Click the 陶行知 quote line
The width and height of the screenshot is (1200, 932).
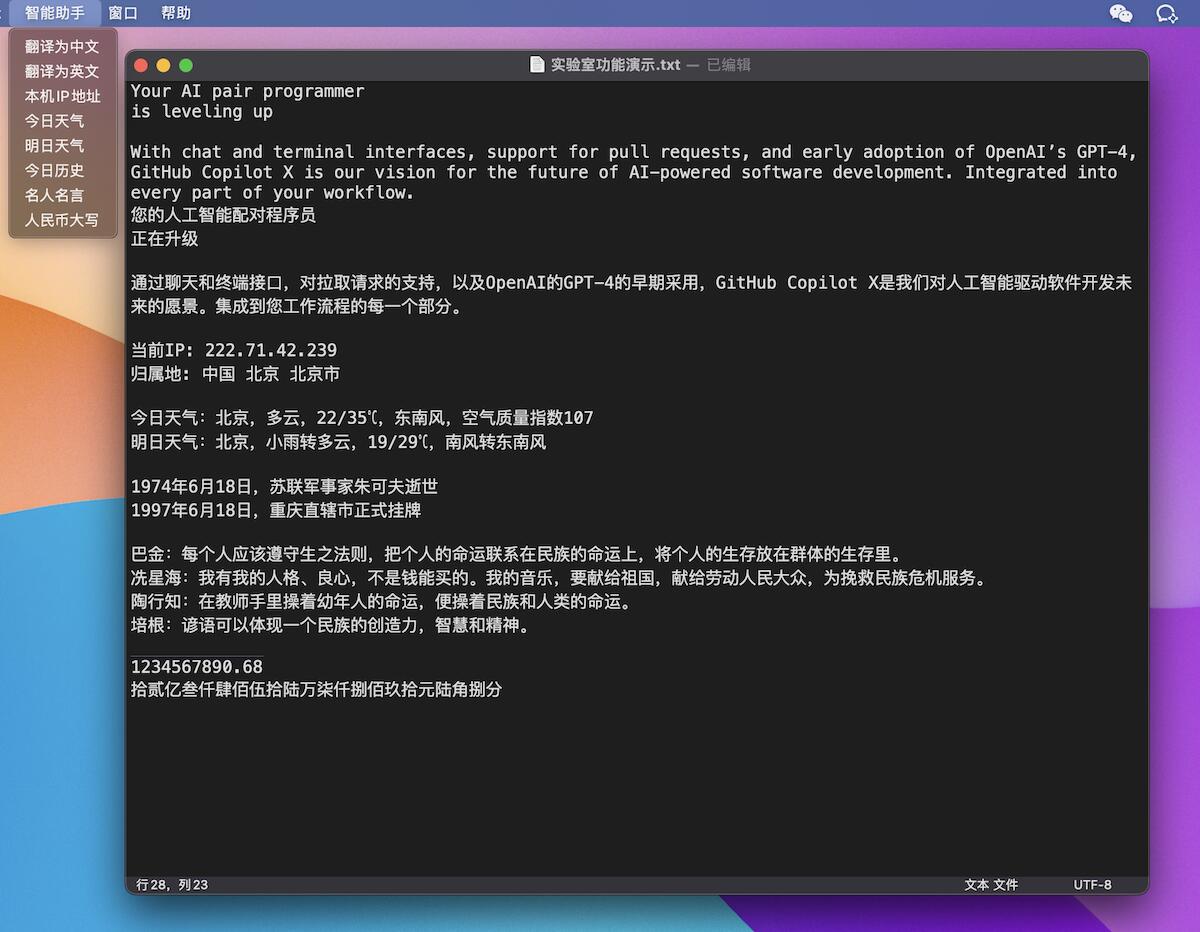click(384, 602)
